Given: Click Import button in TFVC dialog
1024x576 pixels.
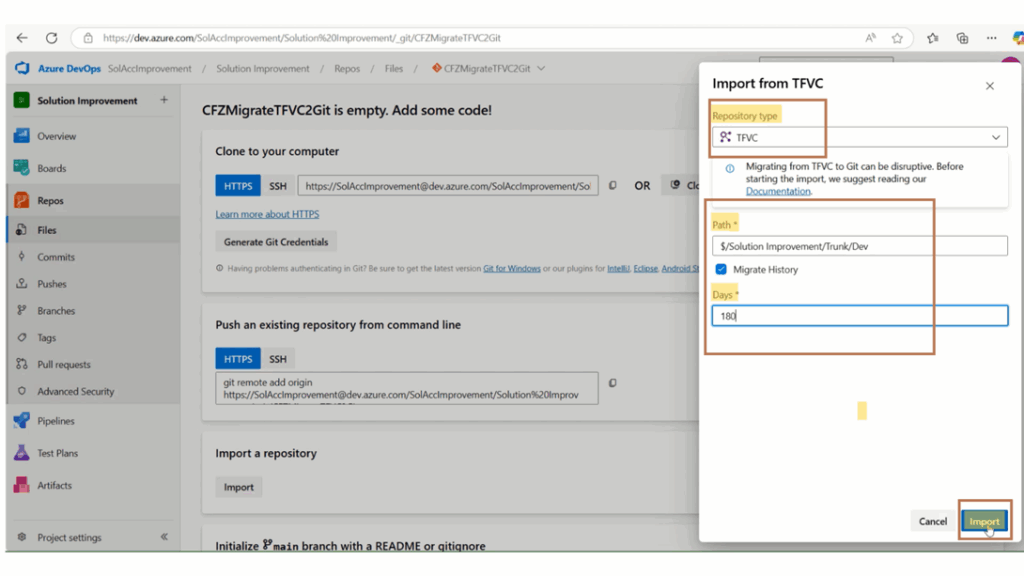Looking at the screenshot, I should tap(984, 521).
